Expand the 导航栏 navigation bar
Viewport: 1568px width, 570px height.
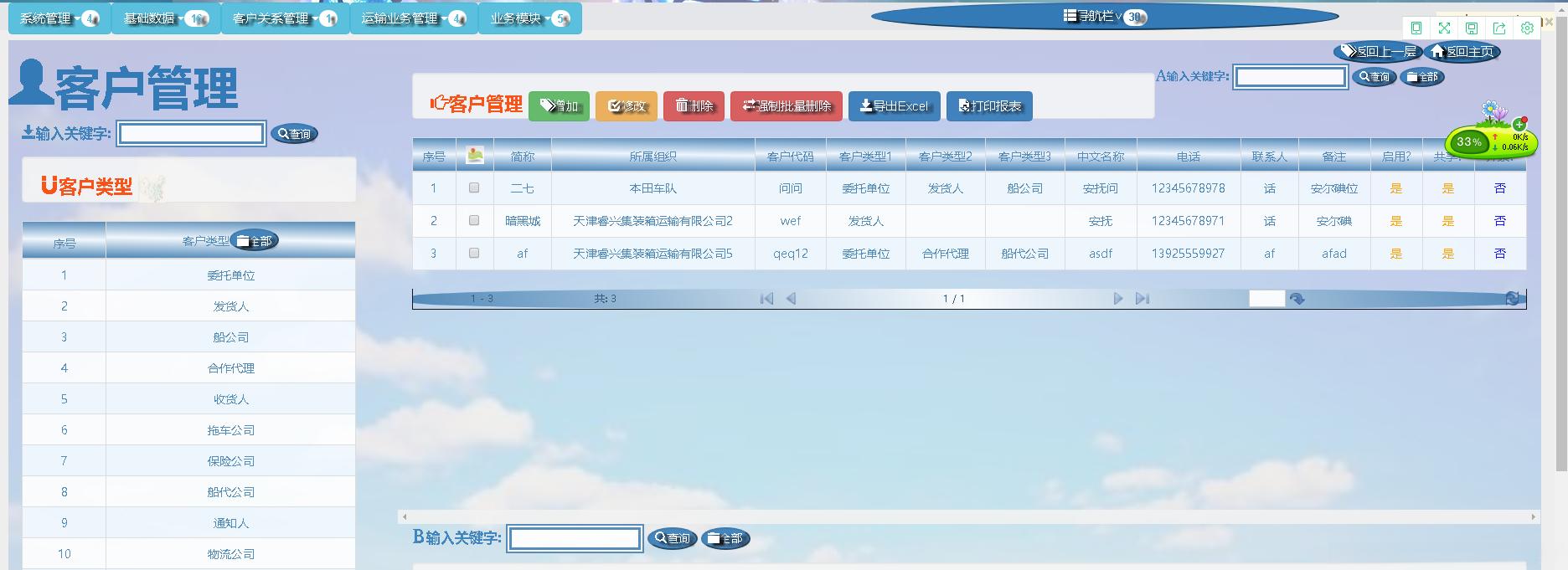[1105, 16]
